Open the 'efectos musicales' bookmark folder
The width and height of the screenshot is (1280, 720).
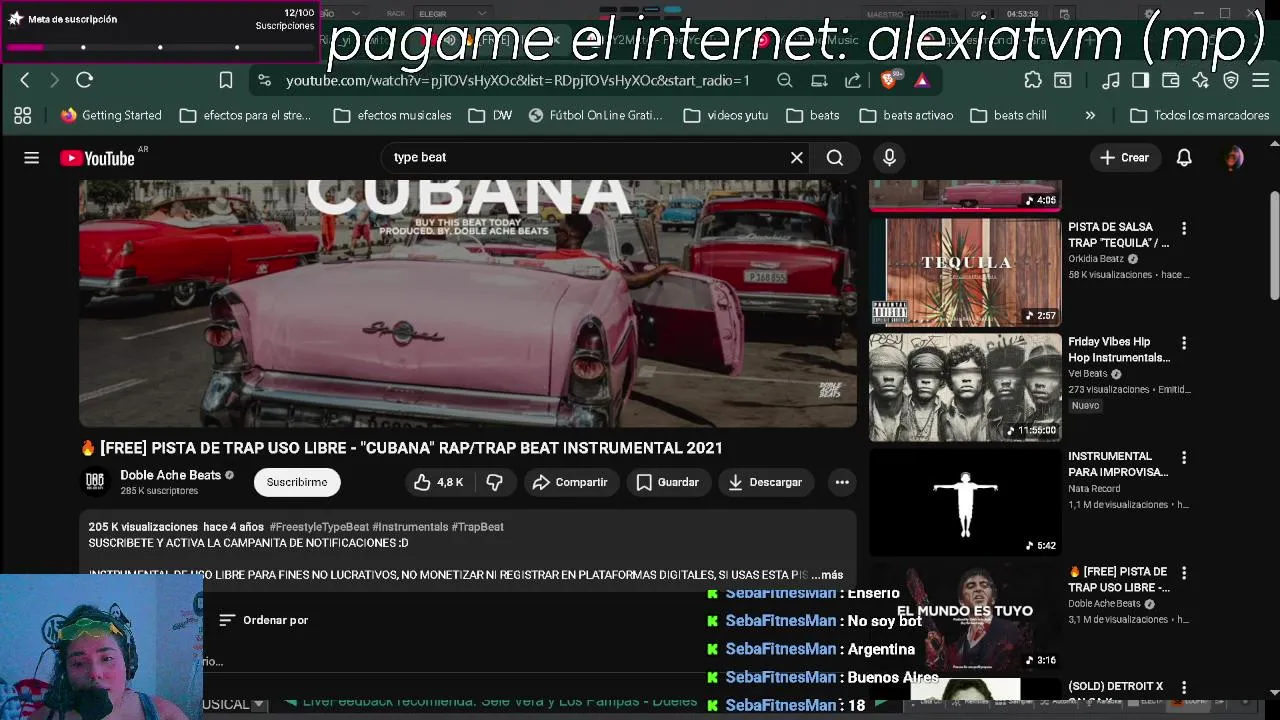click(393, 115)
